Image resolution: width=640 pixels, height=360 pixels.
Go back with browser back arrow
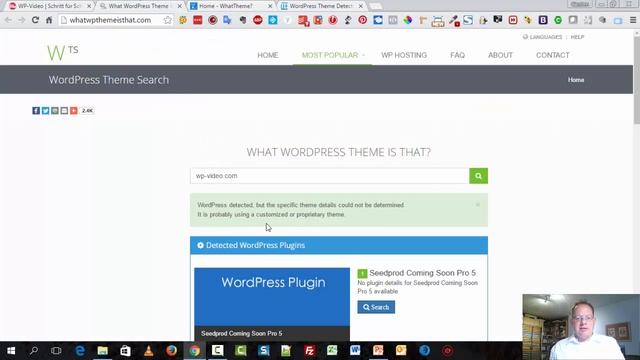(x=8, y=20)
